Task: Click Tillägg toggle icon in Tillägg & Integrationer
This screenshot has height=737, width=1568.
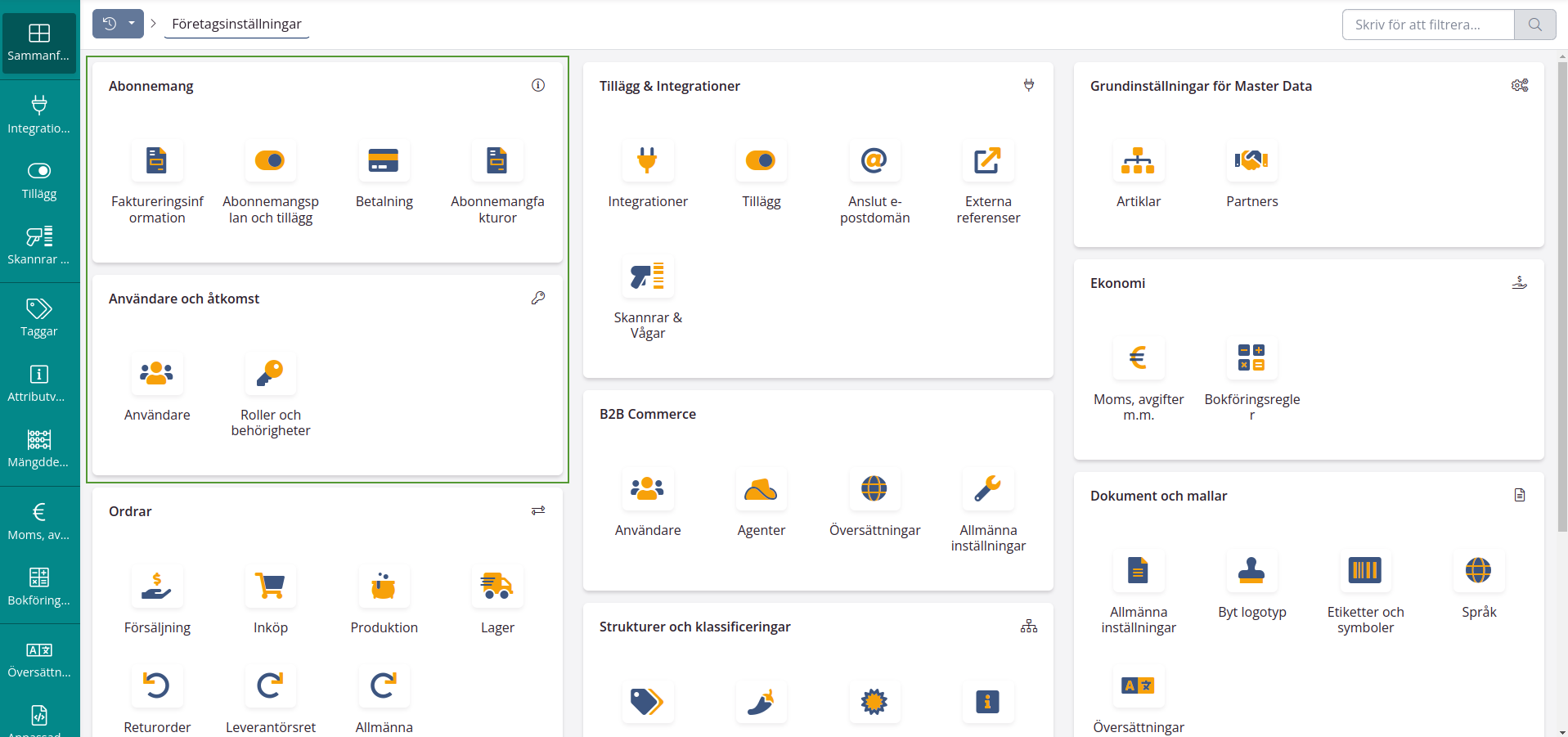Action: pyautogui.click(x=761, y=161)
